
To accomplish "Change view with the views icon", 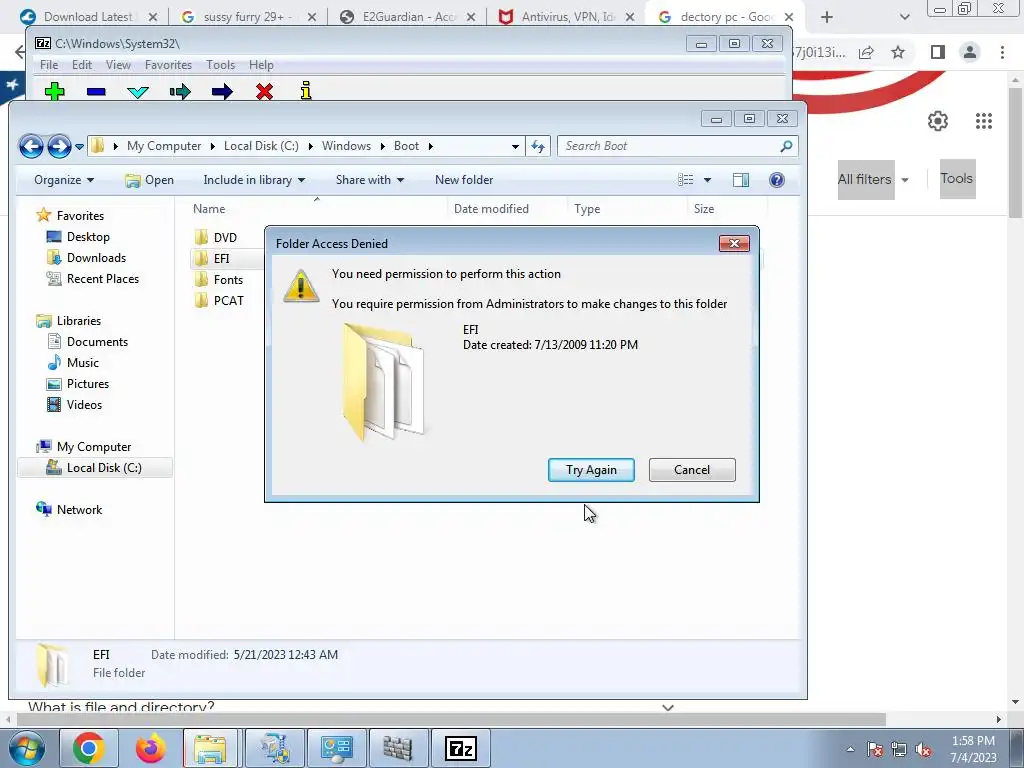I will pos(686,180).
